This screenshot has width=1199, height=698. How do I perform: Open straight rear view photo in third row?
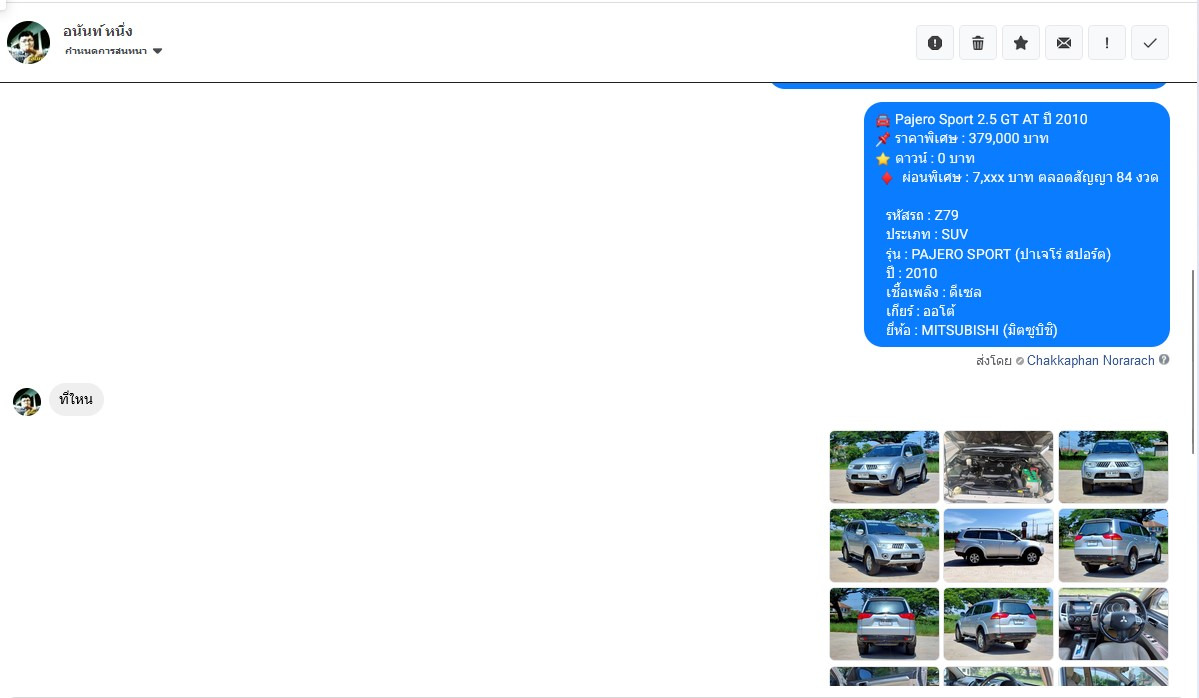coord(884,624)
